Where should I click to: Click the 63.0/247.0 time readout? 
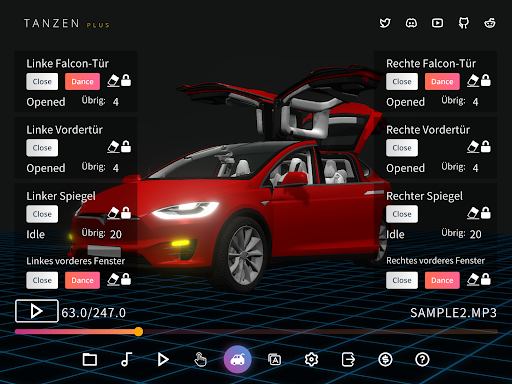tap(93, 313)
